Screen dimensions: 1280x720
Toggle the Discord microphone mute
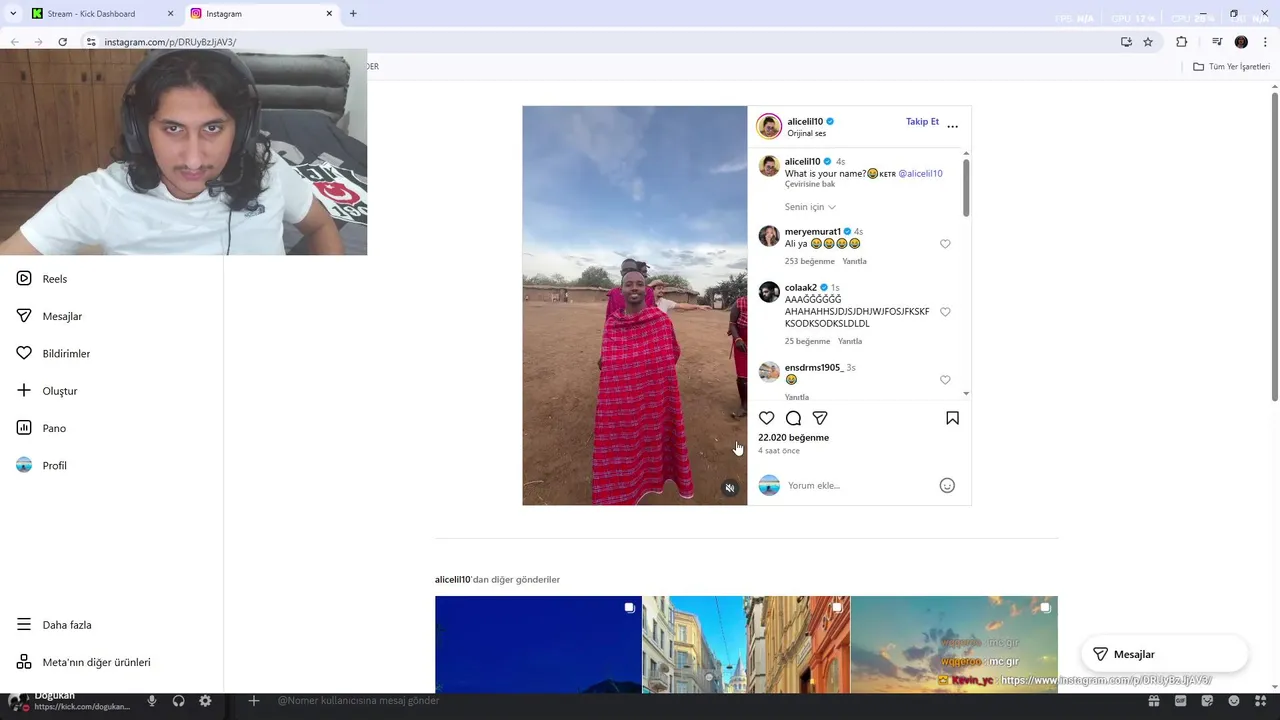point(152,701)
